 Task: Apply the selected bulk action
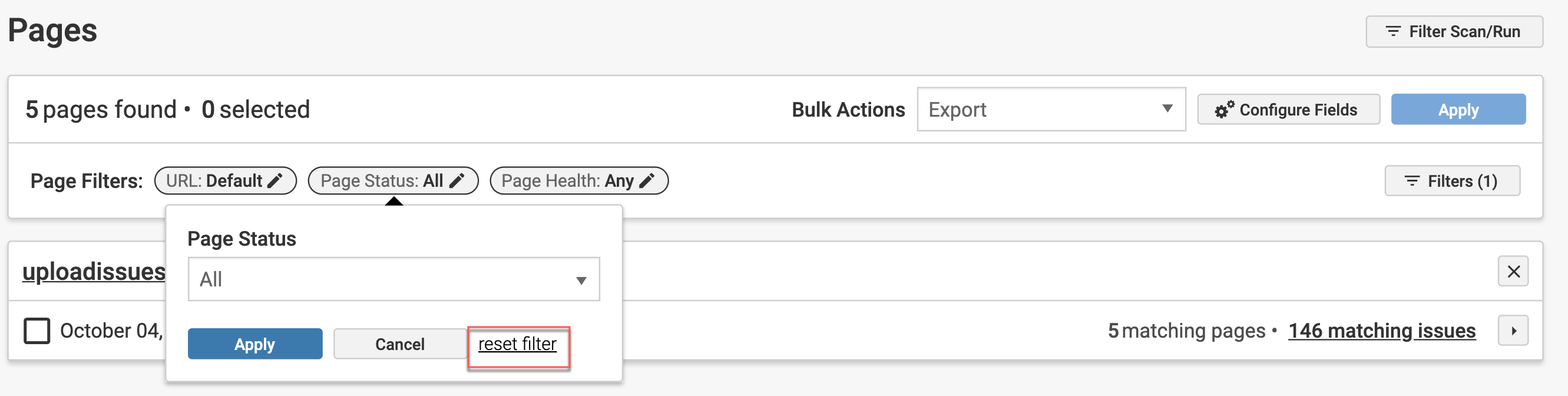click(1458, 110)
